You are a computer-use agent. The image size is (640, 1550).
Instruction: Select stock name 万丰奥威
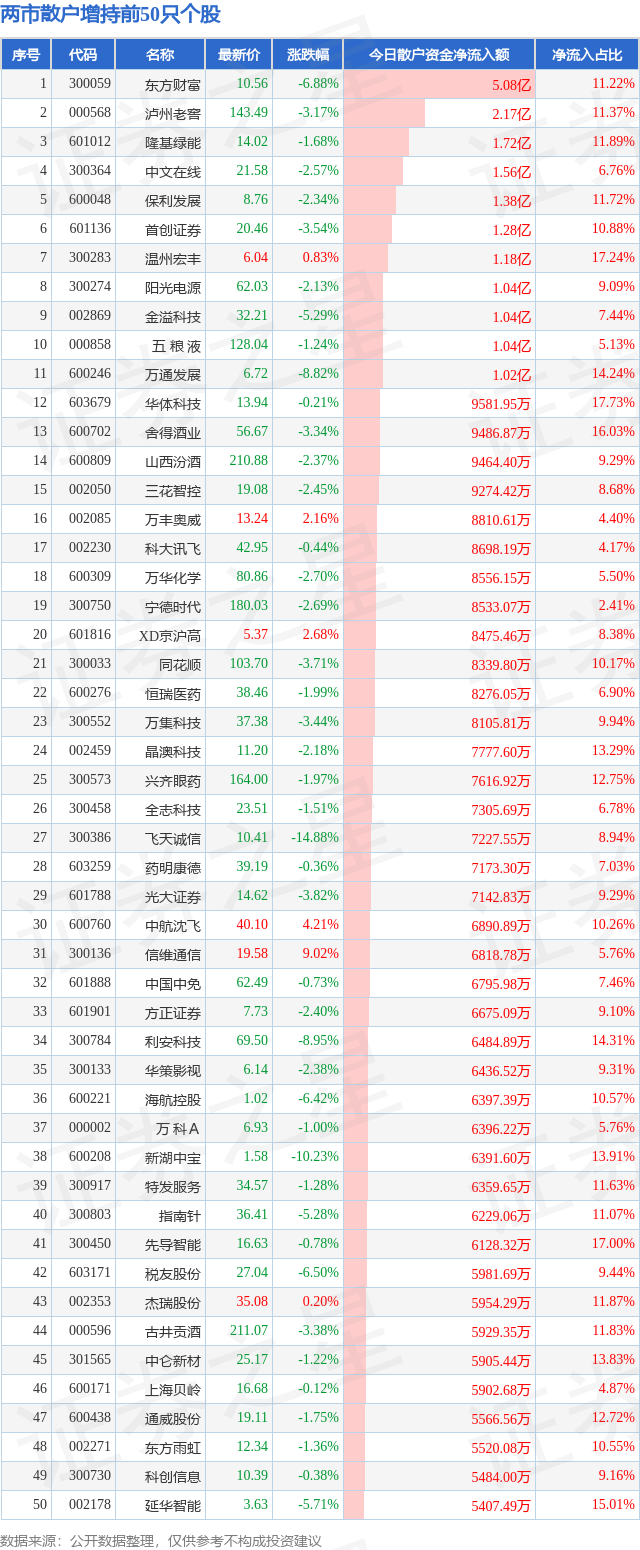(173, 519)
